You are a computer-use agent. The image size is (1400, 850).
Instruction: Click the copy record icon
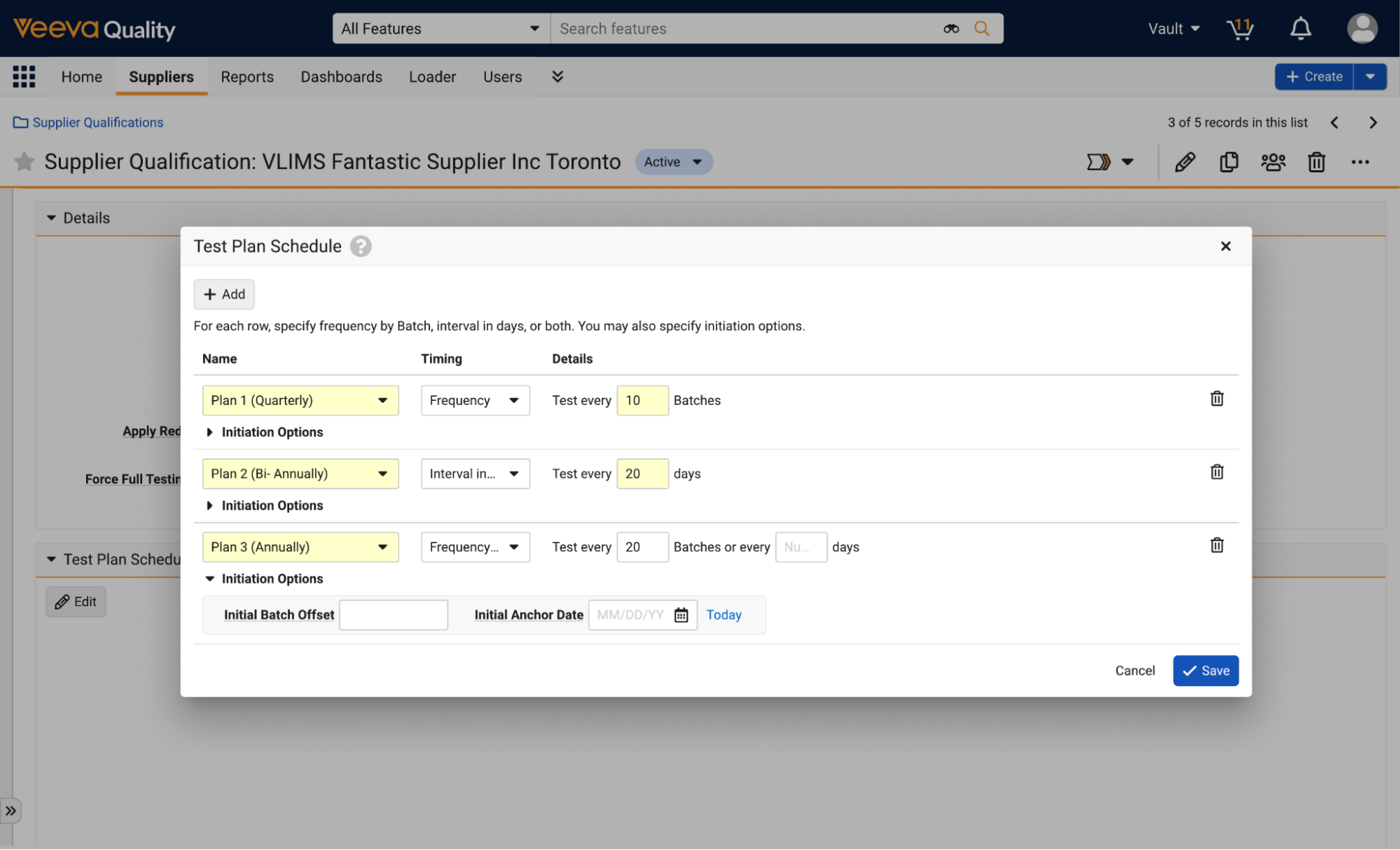(x=1228, y=162)
